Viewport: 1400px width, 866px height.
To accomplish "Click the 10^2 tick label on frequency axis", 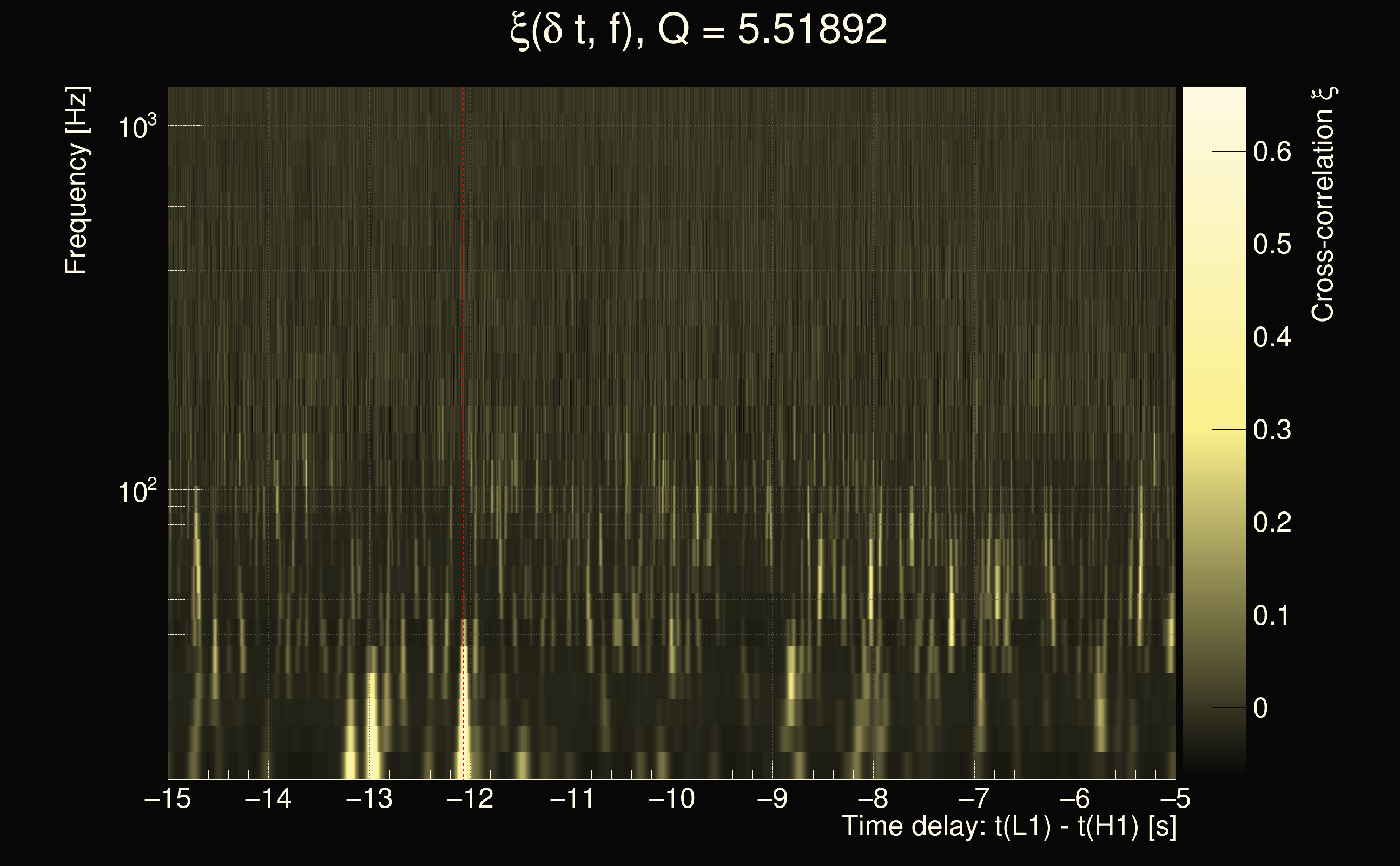I will pyautogui.click(x=137, y=491).
